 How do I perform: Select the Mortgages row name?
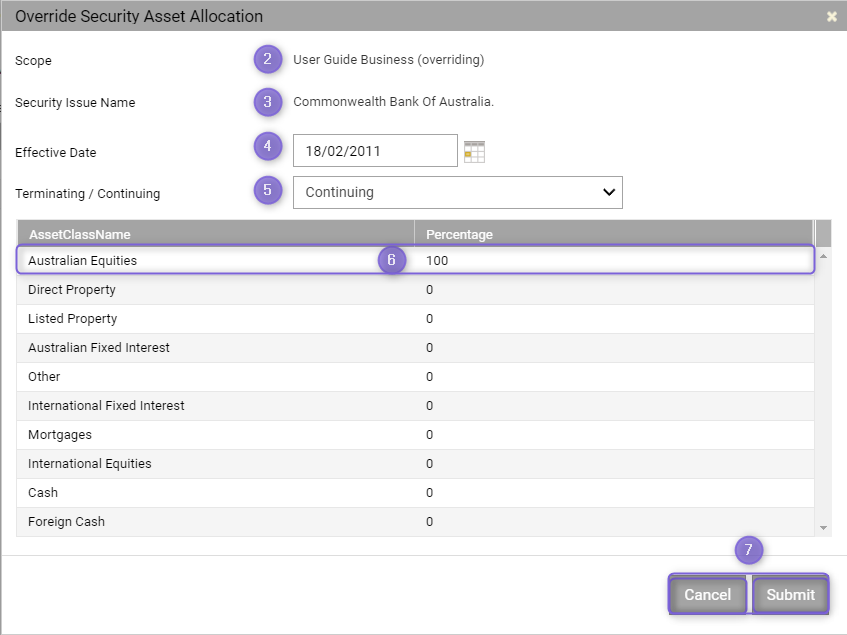tap(60, 435)
